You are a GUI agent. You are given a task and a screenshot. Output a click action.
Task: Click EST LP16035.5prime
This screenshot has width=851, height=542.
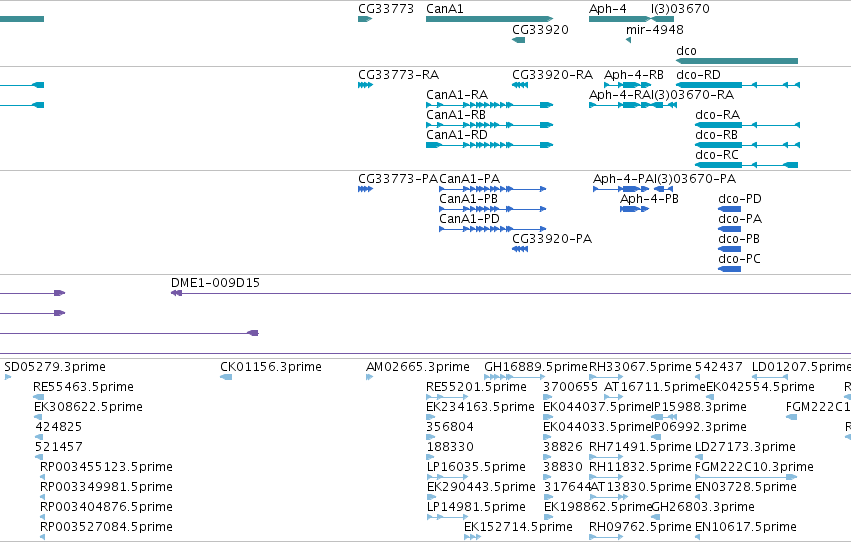click(448, 477)
